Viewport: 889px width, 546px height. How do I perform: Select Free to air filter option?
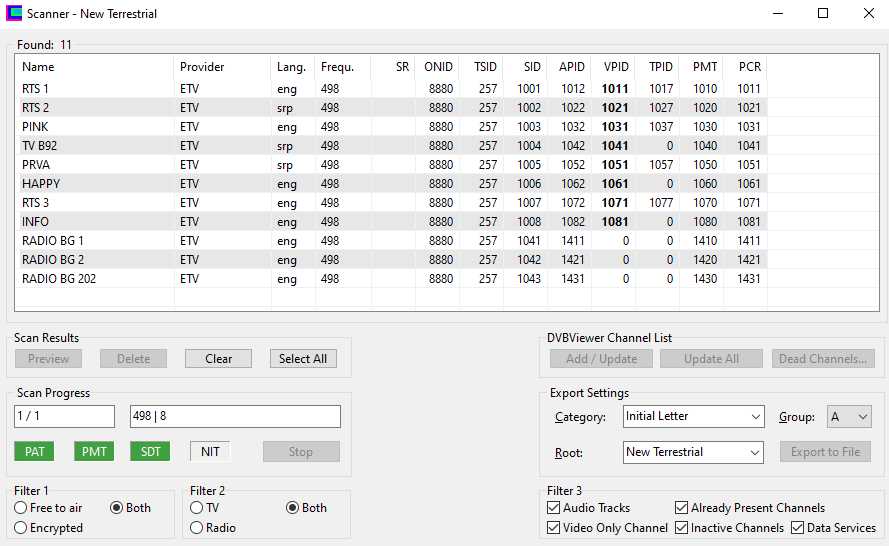click(48, 507)
